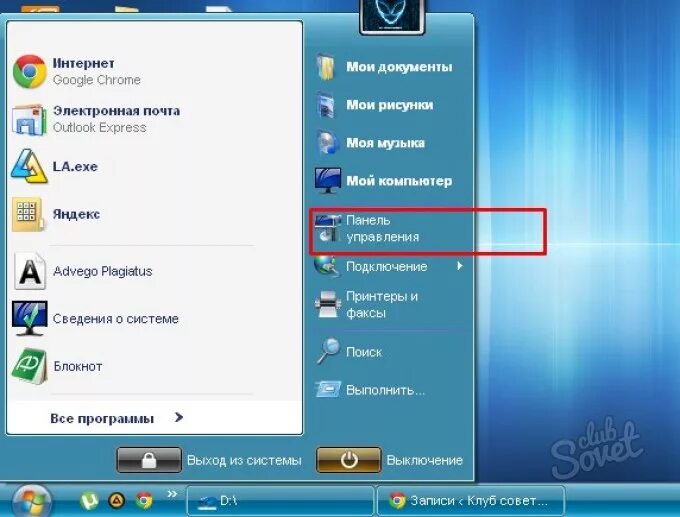680x517 pixels.
Task: Click the Блокнот text label
Action: click(x=78, y=366)
